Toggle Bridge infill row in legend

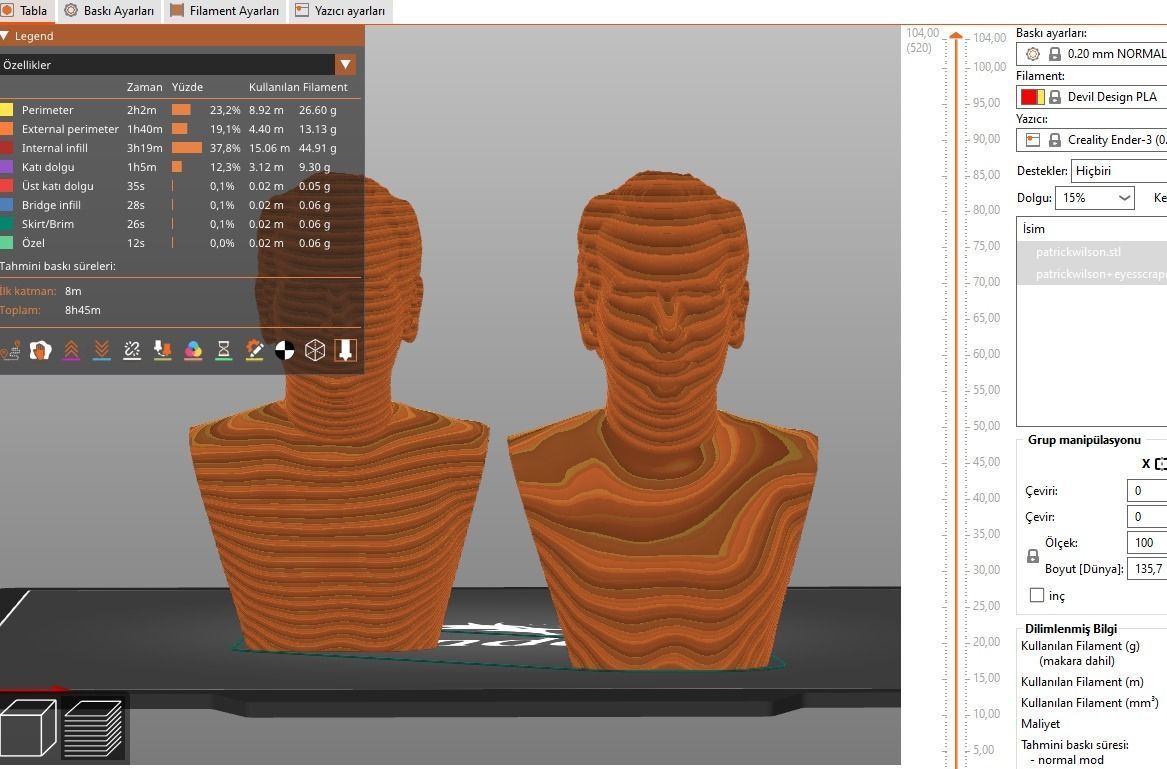(x=180, y=205)
